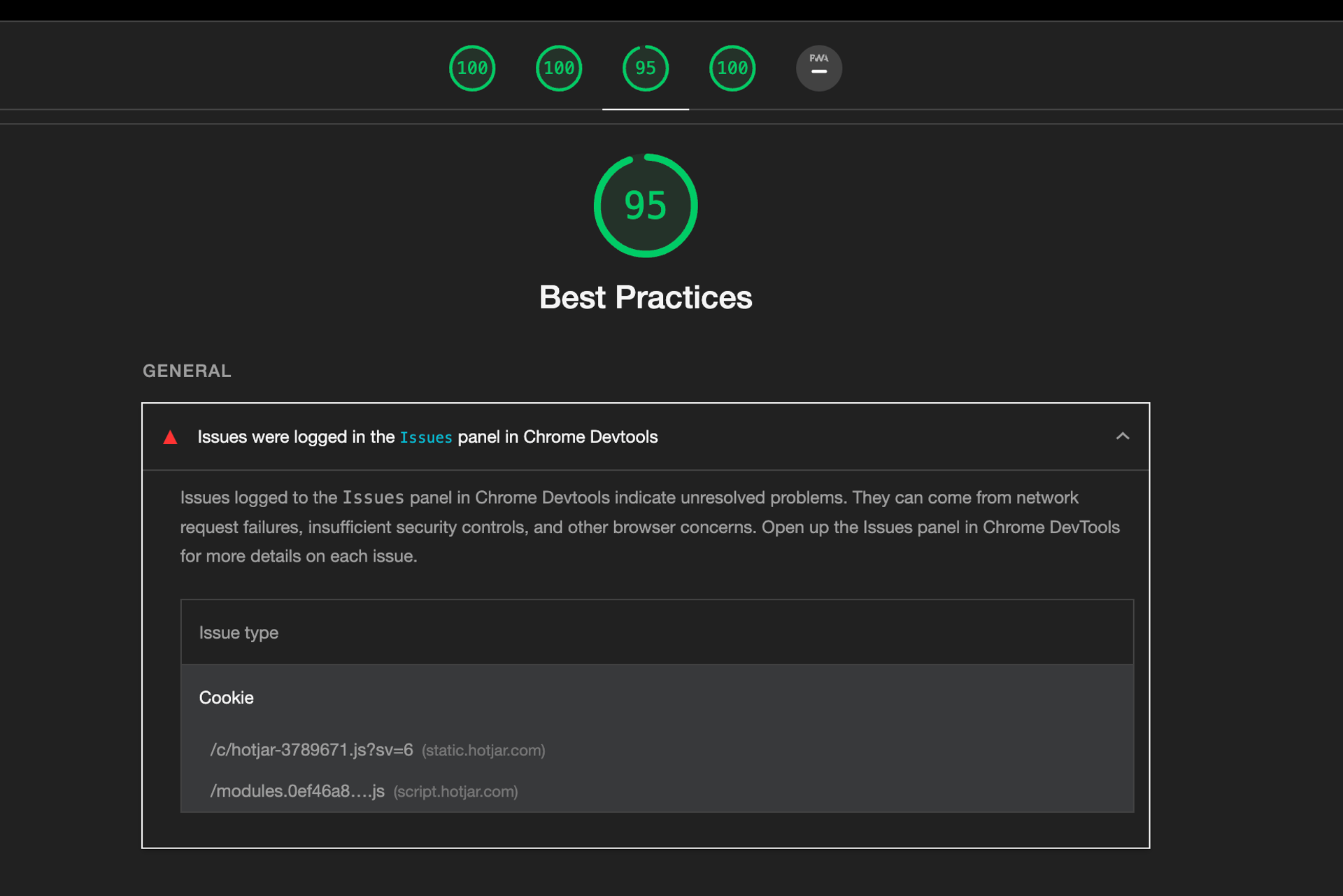Click the modules.0ef46a8 js script URL

pyautogui.click(x=297, y=791)
